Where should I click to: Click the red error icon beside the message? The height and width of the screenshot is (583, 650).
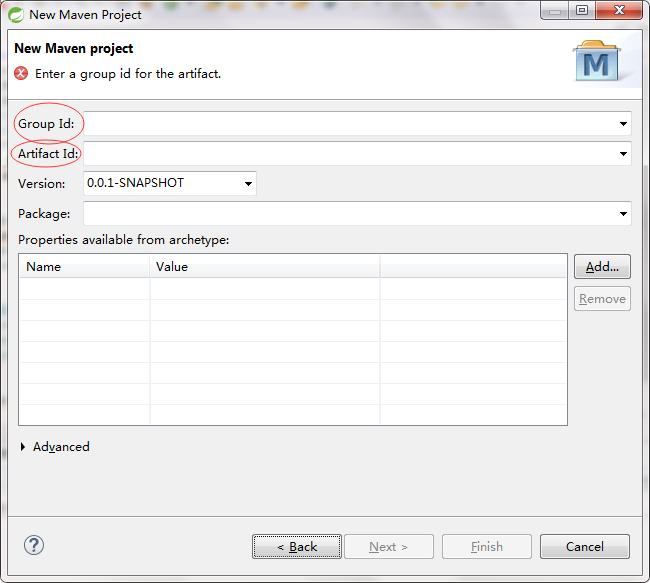[x=21, y=74]
